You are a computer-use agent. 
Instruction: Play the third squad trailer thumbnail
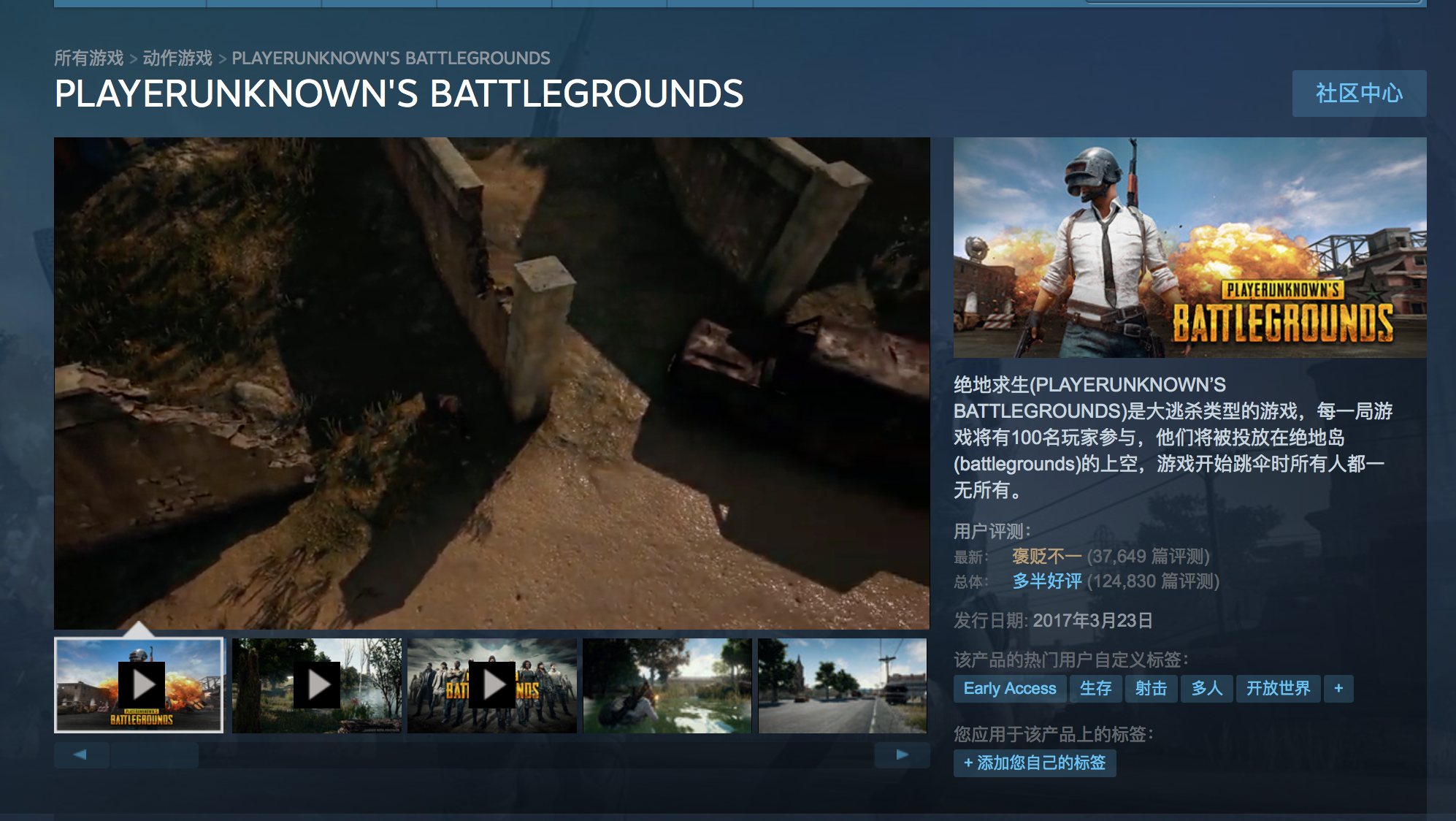click(492, 685)
